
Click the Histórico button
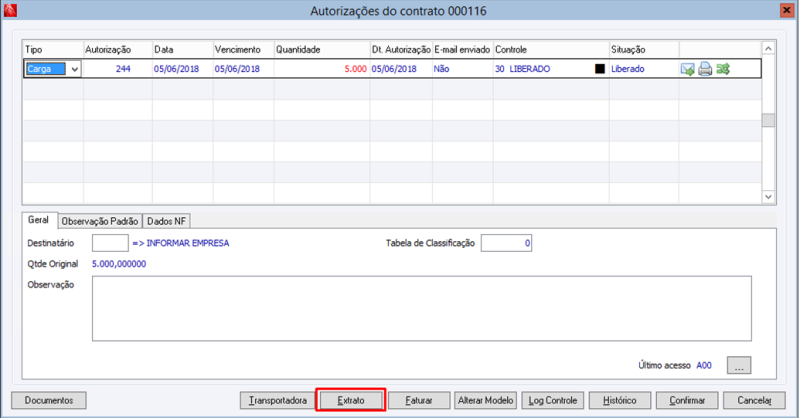(620, 401)
